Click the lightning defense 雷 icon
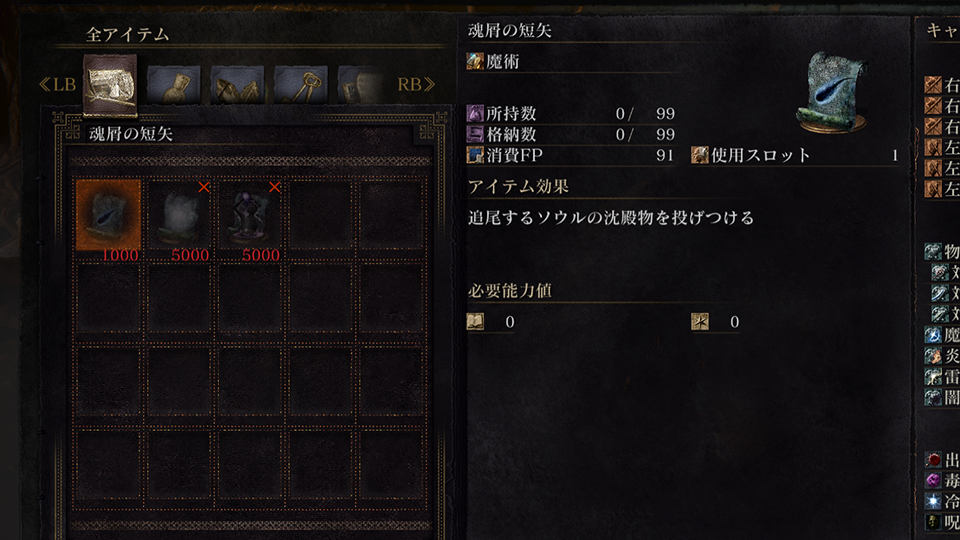Viewport: 960px width, 540px height. (x=932, y=377)
